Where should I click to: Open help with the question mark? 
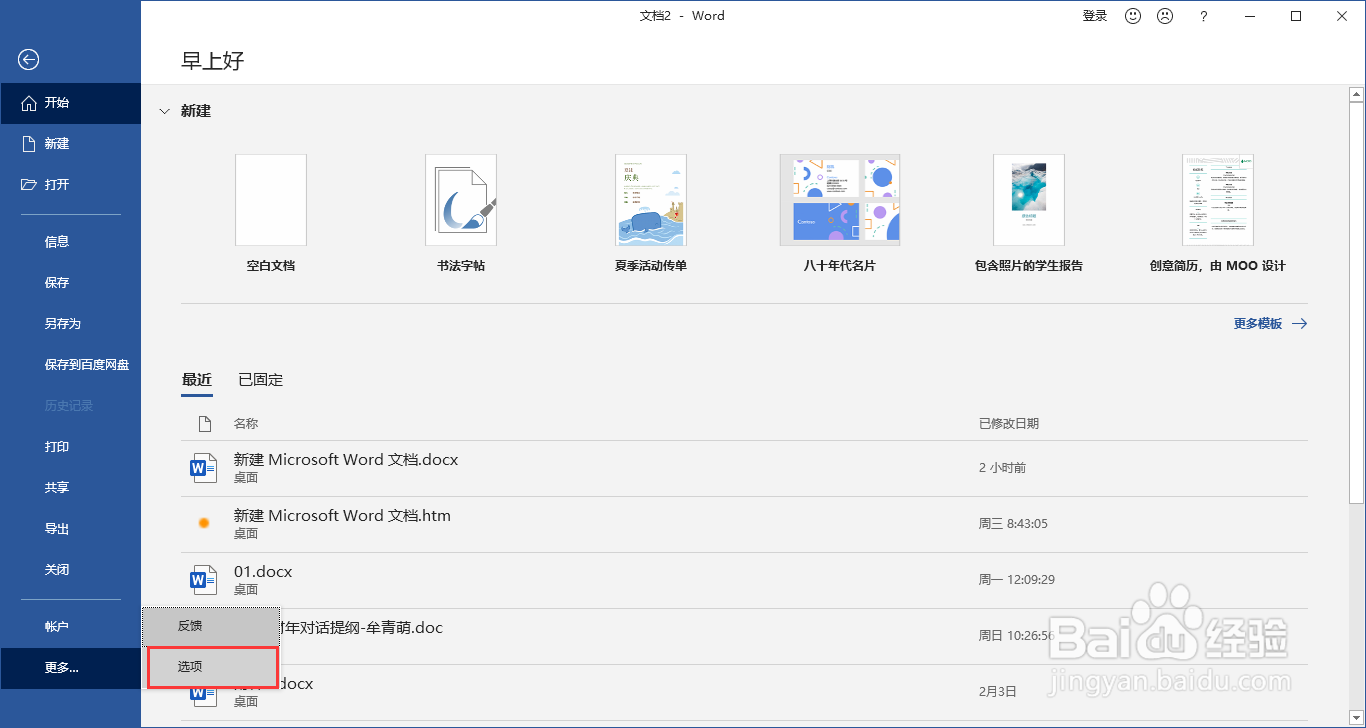pos(1204,16)
